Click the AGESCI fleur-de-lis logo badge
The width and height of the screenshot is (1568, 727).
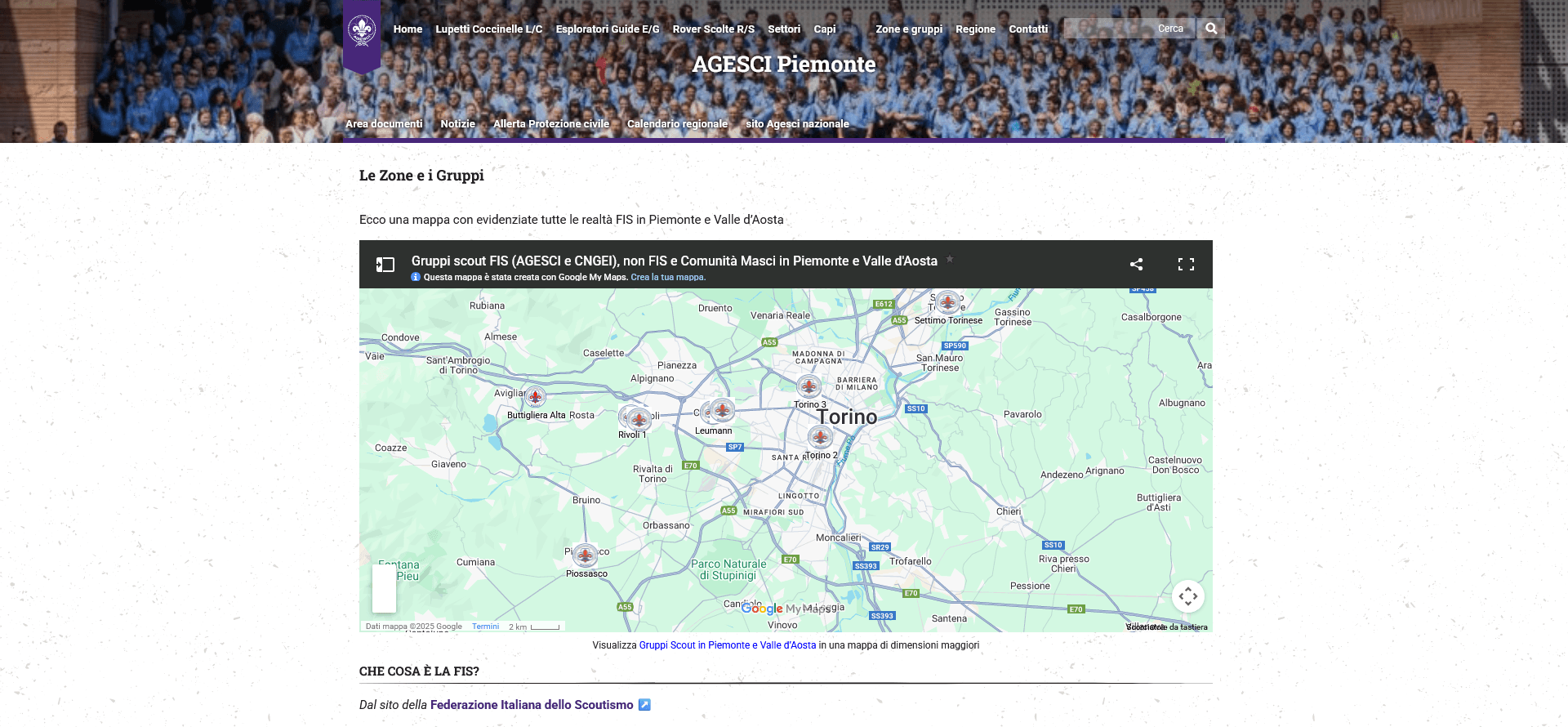361,31
